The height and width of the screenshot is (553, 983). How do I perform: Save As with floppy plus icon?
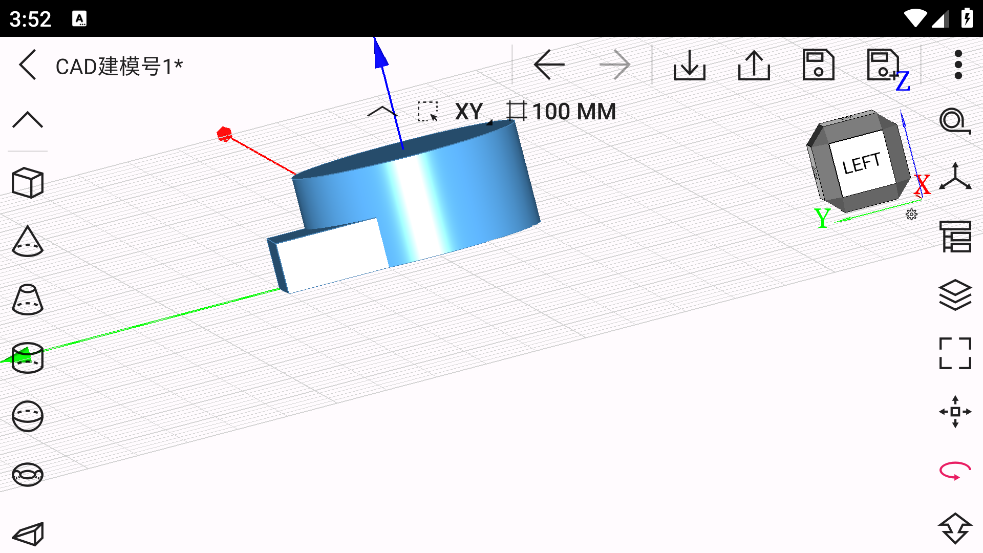(883, 65)
